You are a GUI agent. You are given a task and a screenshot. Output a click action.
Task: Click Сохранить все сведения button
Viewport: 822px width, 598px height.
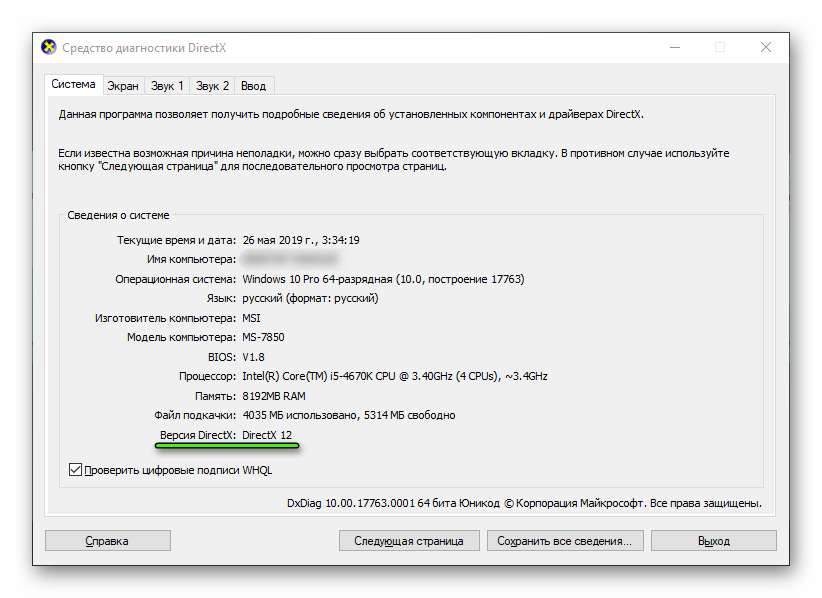point(564,541)
